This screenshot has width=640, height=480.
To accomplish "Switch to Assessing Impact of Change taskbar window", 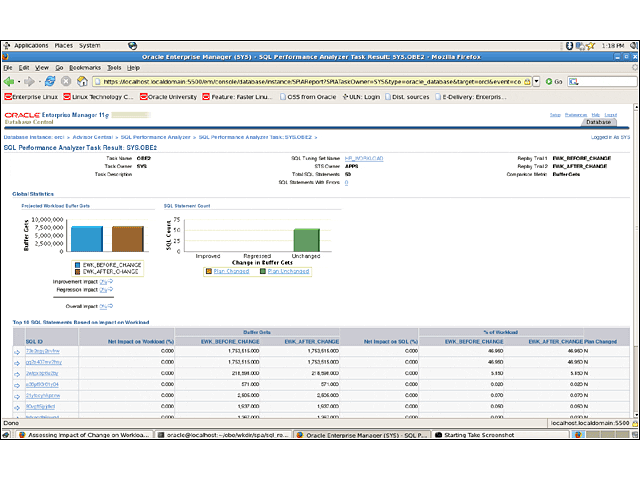I will (85, 435).
